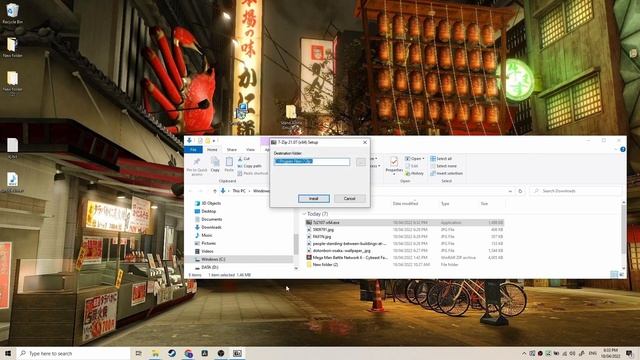
Task: Switch to details view icon in status bar
Action: coord(614,275)
